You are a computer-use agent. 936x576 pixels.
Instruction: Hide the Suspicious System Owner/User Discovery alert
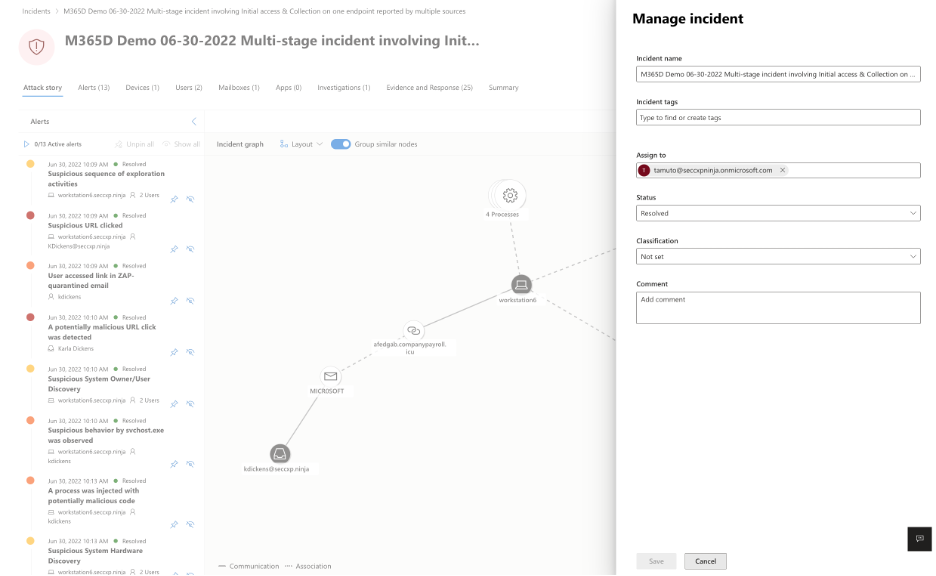coord(190,404)
